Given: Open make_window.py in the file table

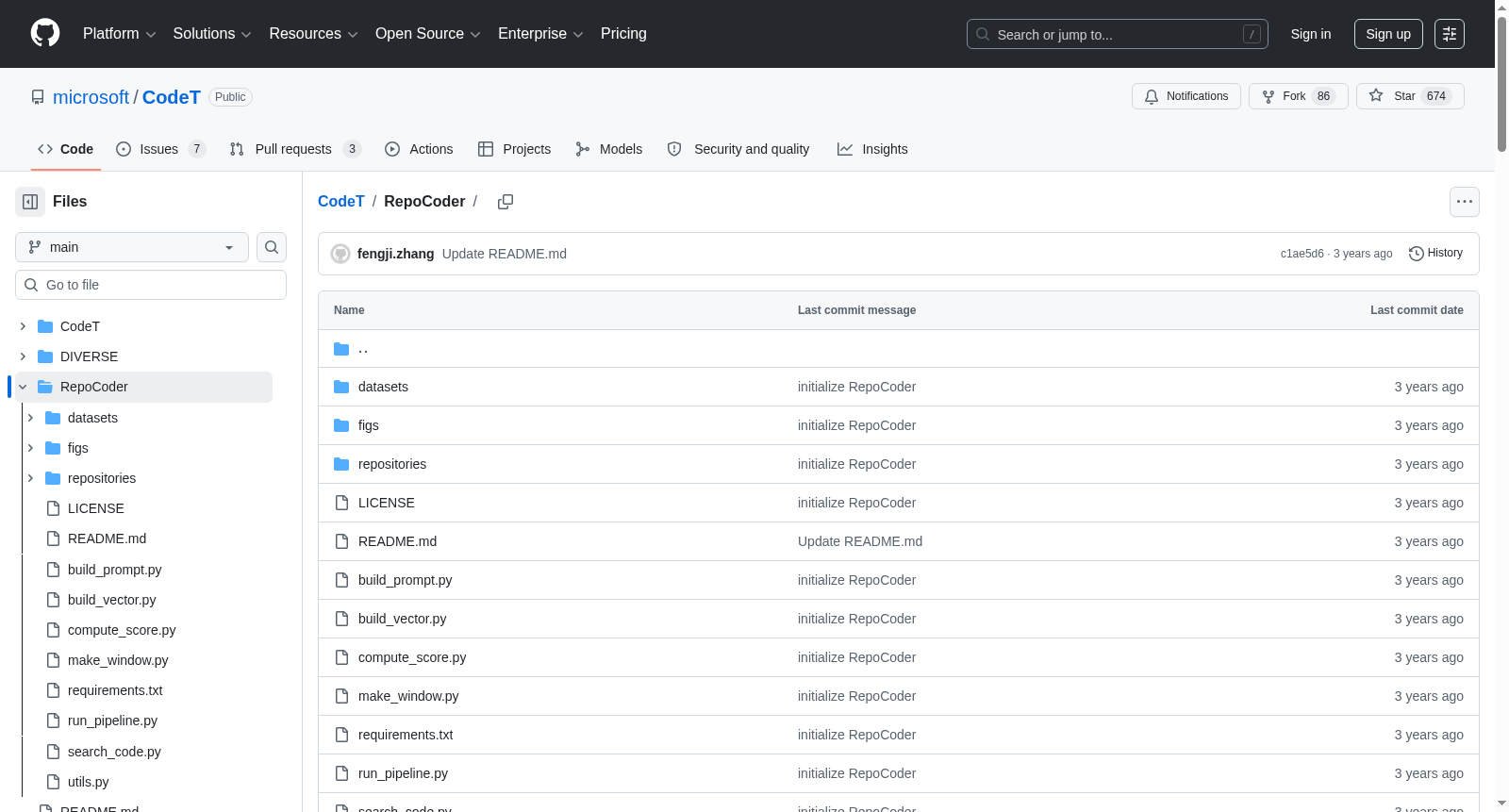Looking at the screenshot, I should (x=408, y=696).
